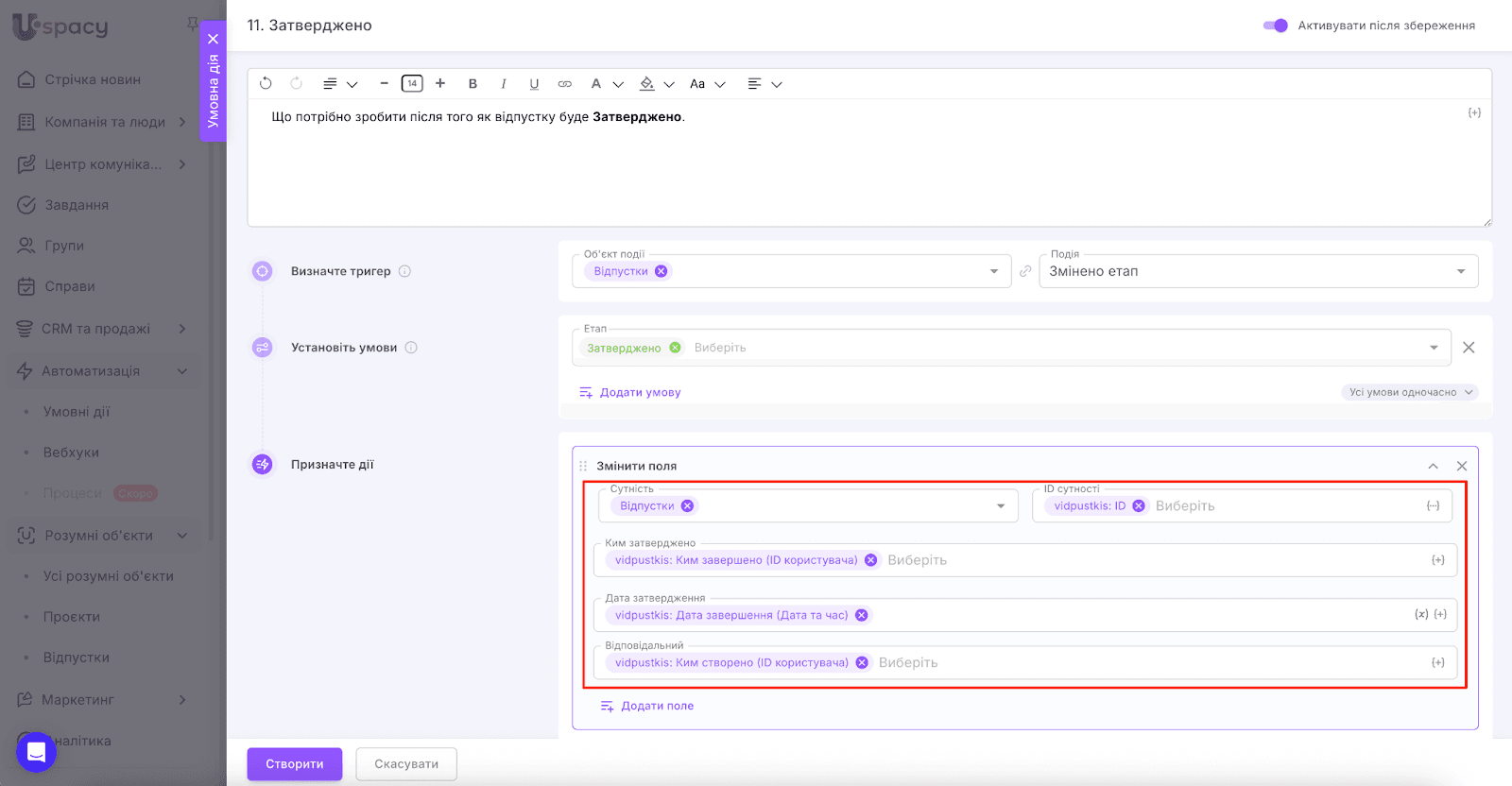1512x786 pixels.
Task: Click the undo icon in editor toolbar
Action: (266, 83)
